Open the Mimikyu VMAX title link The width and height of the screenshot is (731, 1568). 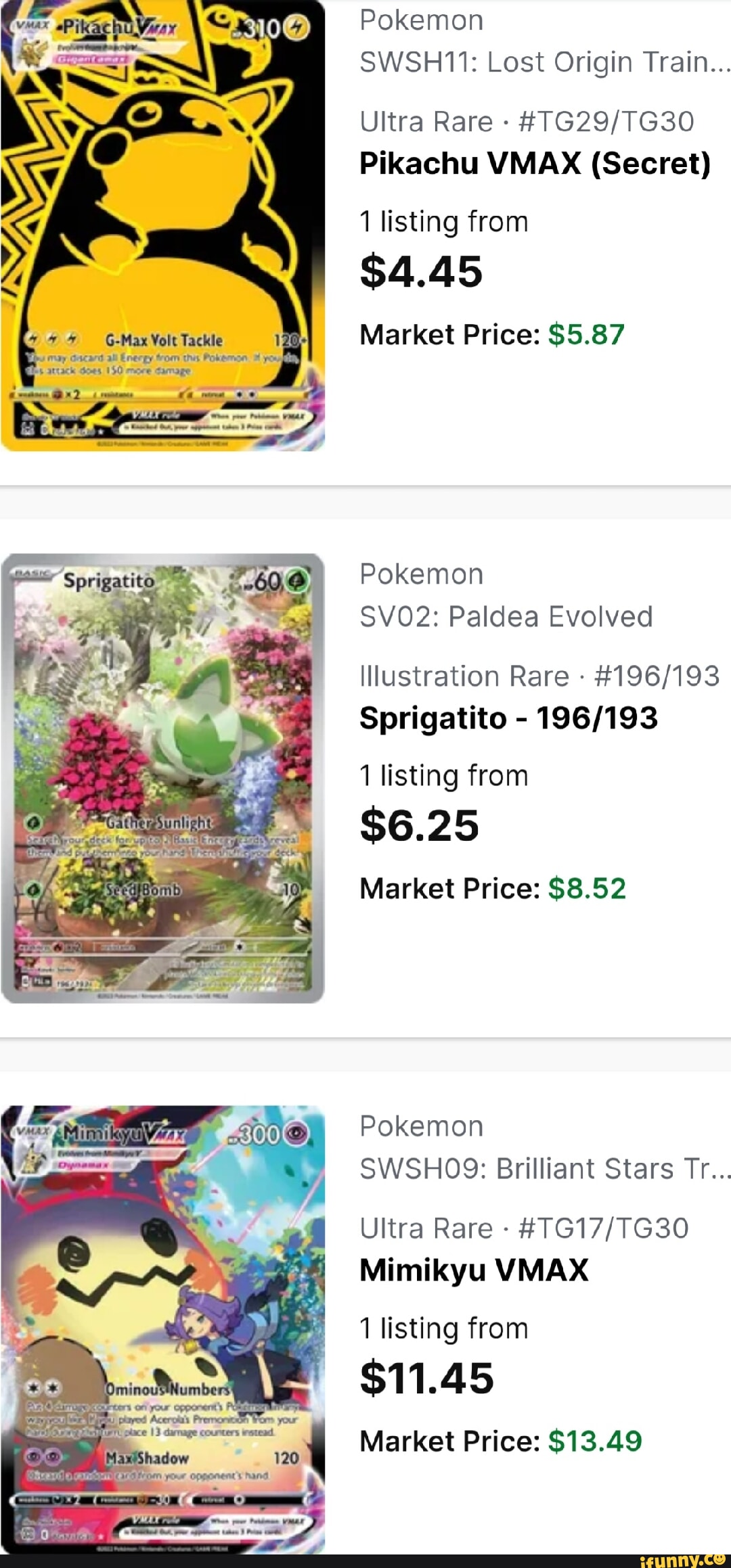click(x=474, y=1270)
